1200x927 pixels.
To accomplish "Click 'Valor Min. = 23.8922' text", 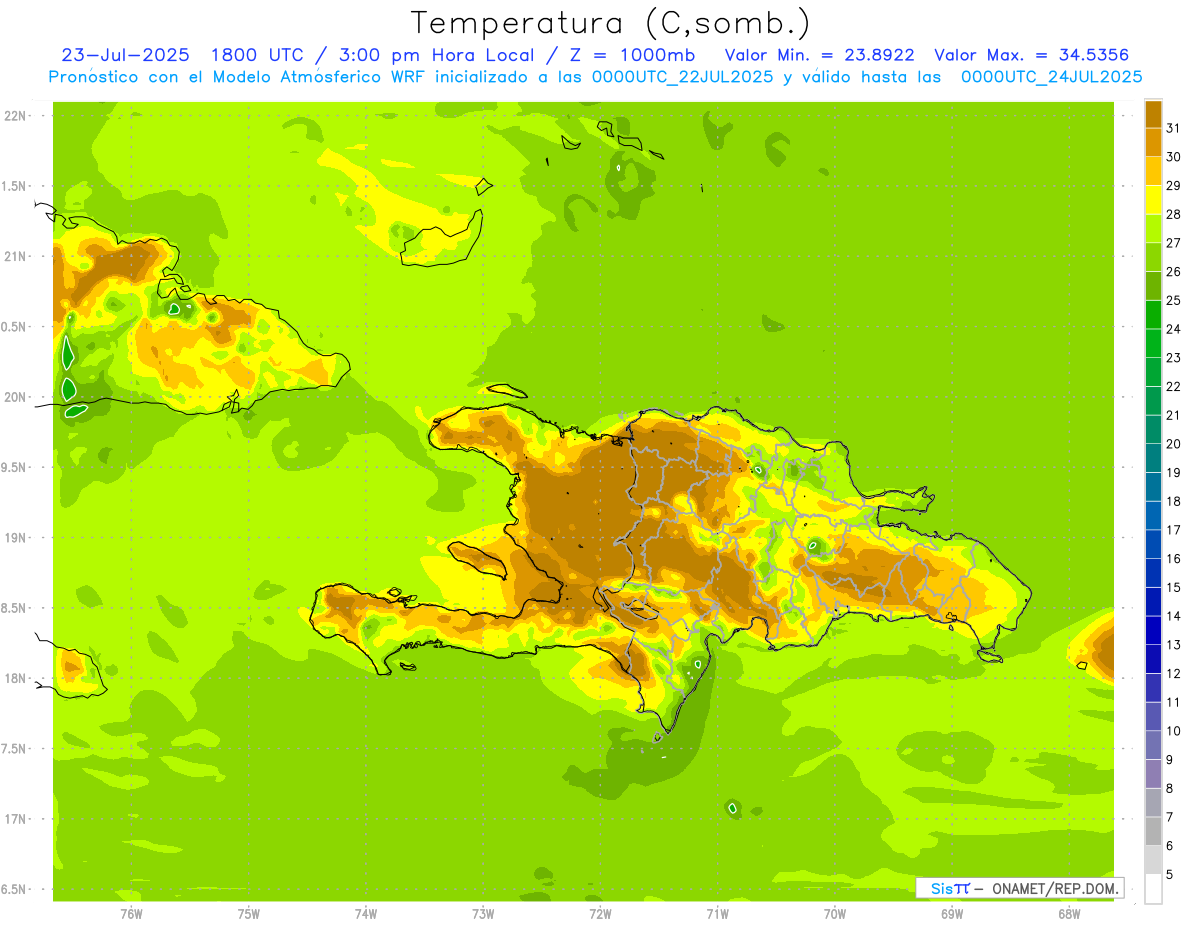I will point(819,55).
